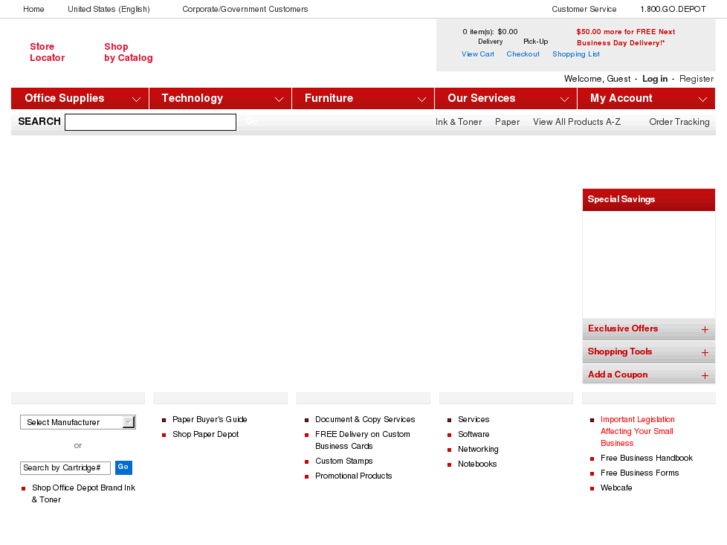This screenshot has width=727, height=545.
Task: Open Shop by Catalog
Action: click(x=128, y=52)
